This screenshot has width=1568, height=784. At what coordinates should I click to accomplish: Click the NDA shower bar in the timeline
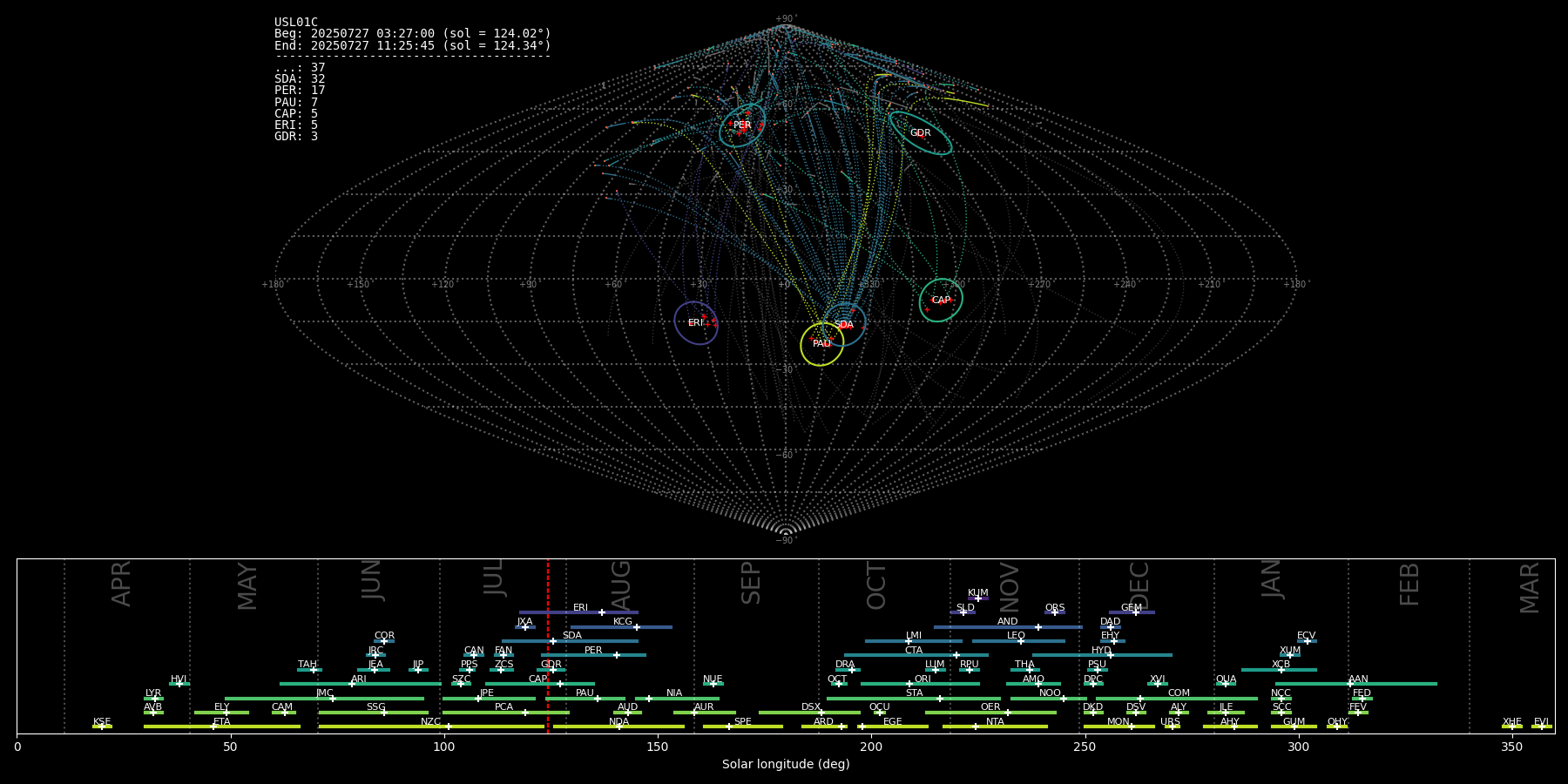618,727
